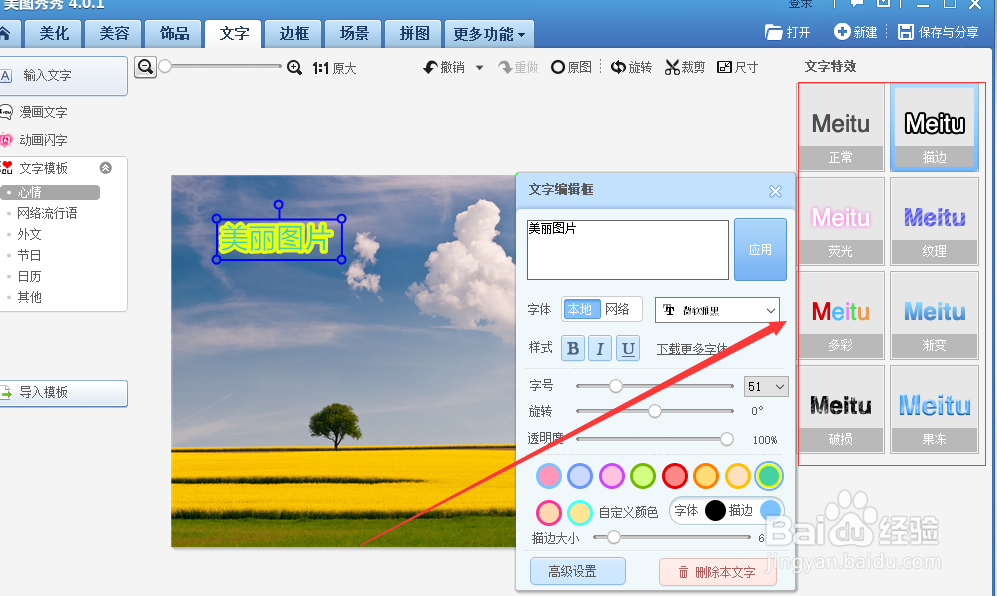Expand the 更多功能 dropdown menu
This screenshot has height=596, width=997.
pos(489,34)
